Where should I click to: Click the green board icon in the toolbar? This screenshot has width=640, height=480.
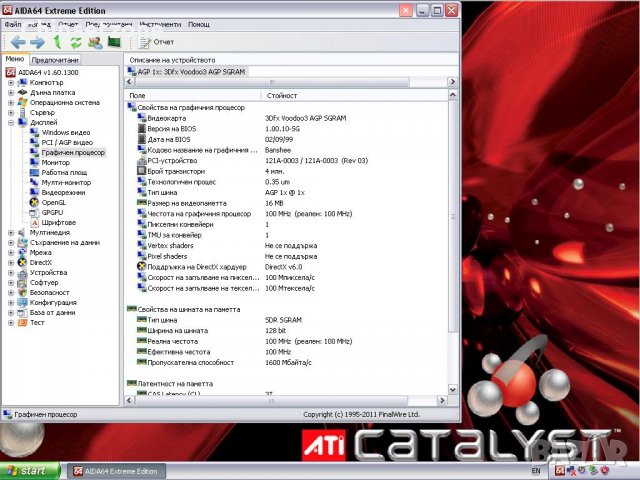coord(114,42)
